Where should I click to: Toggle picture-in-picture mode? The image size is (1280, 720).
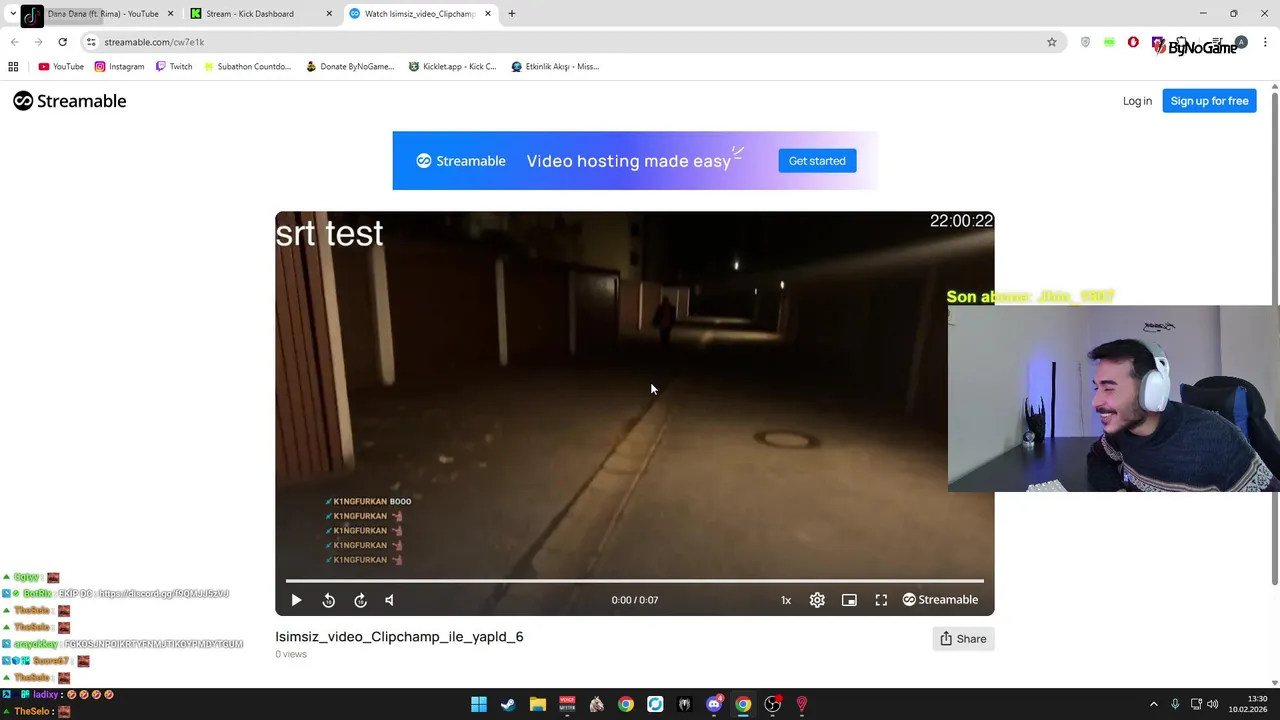[849, 600]
